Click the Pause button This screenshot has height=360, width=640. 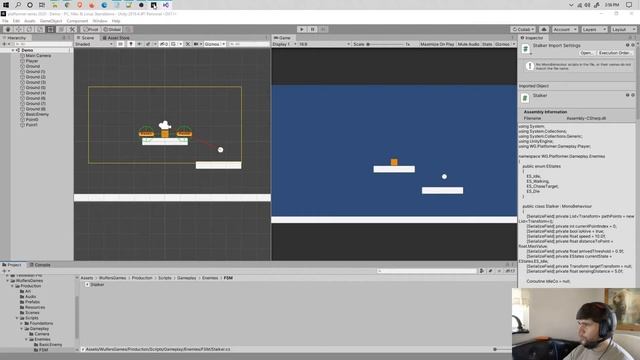(312, 29)
